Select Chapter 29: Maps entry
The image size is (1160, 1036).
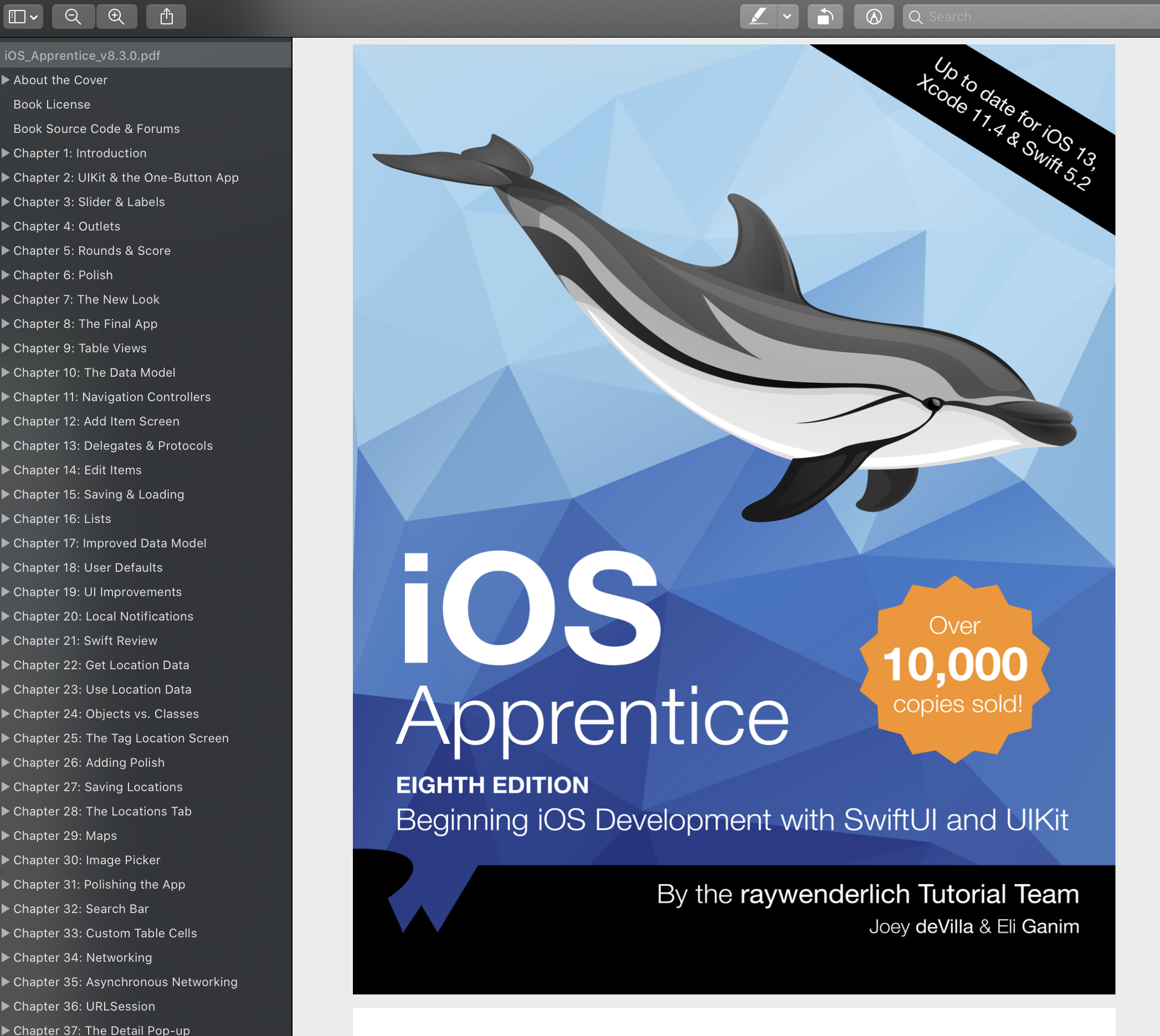tap(66, 835)
